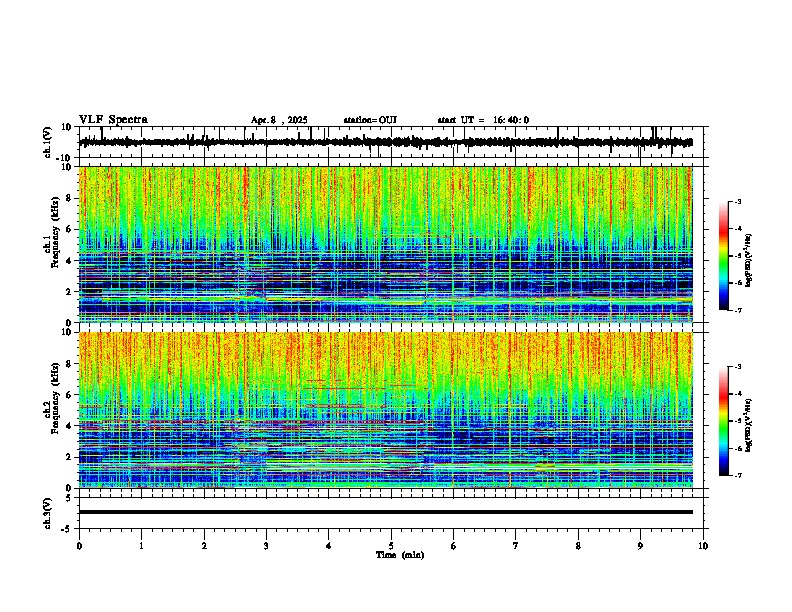
Task: Click the "4" kHz tick on ch.1 frequency axis
Action: coord(70,261)
